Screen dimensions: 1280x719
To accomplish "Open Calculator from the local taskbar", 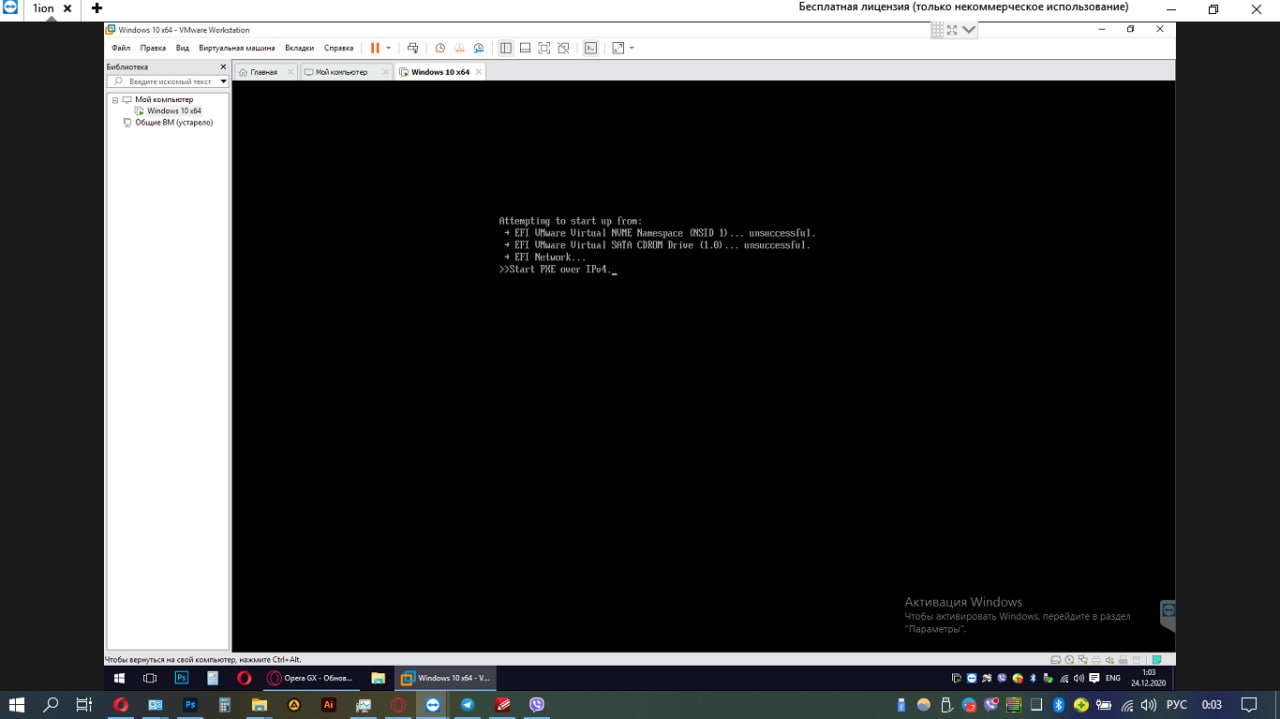I will (x=225, y=705).
